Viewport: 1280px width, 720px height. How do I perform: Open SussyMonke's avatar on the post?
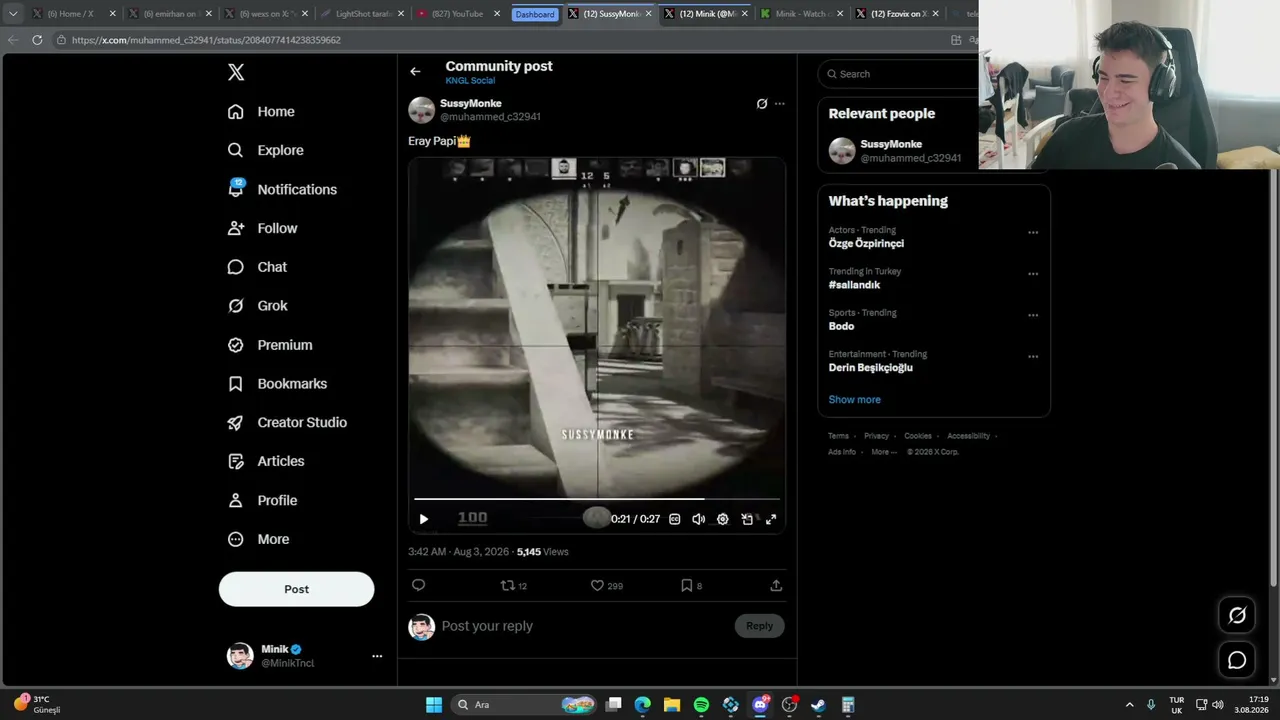pos(421,110)
